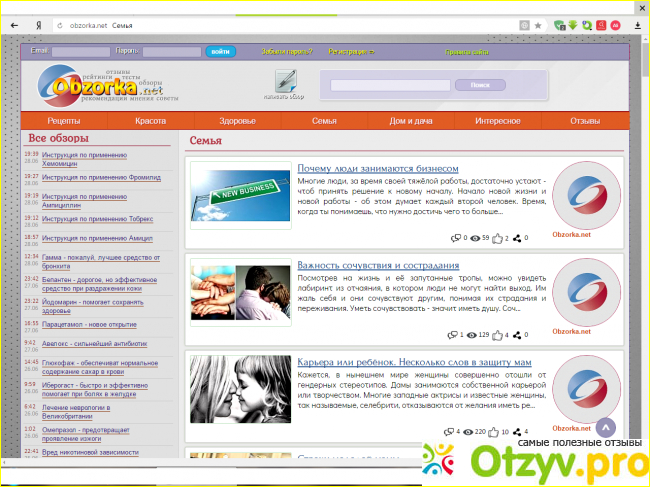Click the views eye icon under the business article
Screen dimensions: 650x487
[x=474, y=239]
